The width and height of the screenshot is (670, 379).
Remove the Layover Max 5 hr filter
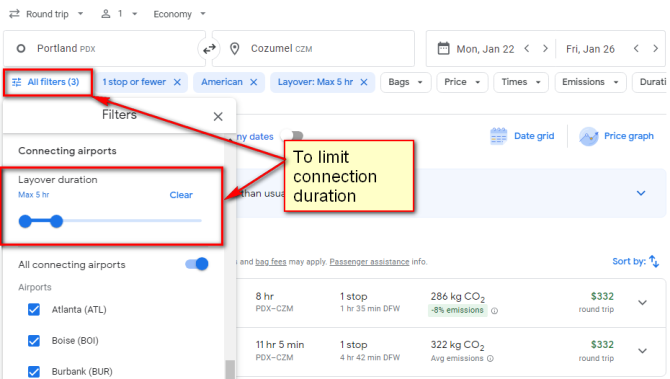(x=364, y=82)
